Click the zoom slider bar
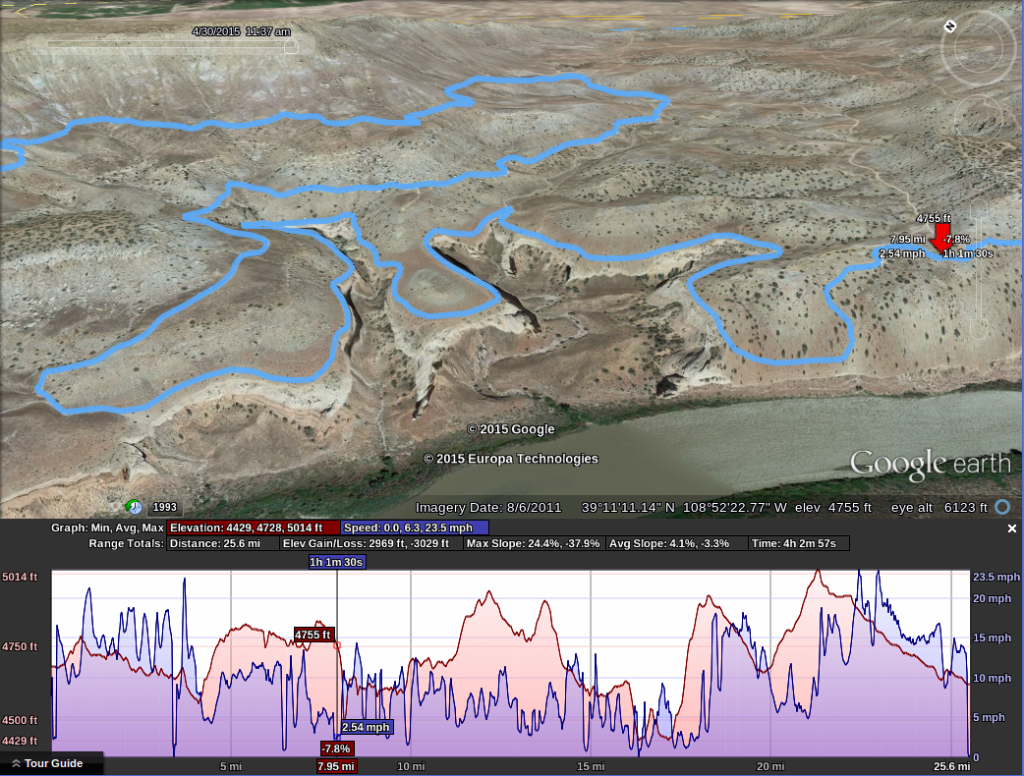 point(978,270)
